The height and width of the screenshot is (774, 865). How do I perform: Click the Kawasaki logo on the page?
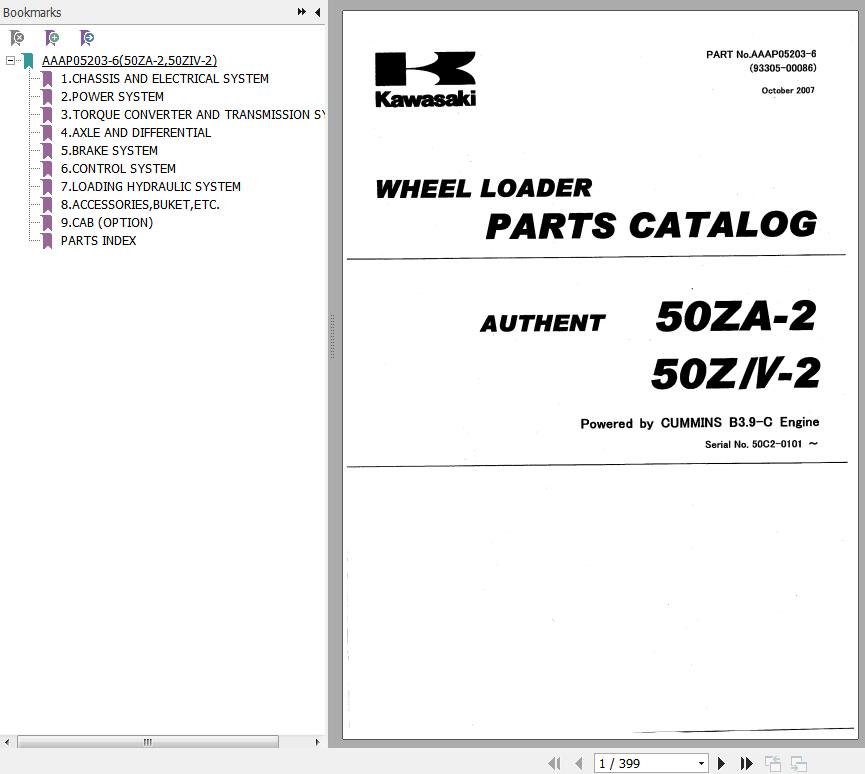[425, 79]
